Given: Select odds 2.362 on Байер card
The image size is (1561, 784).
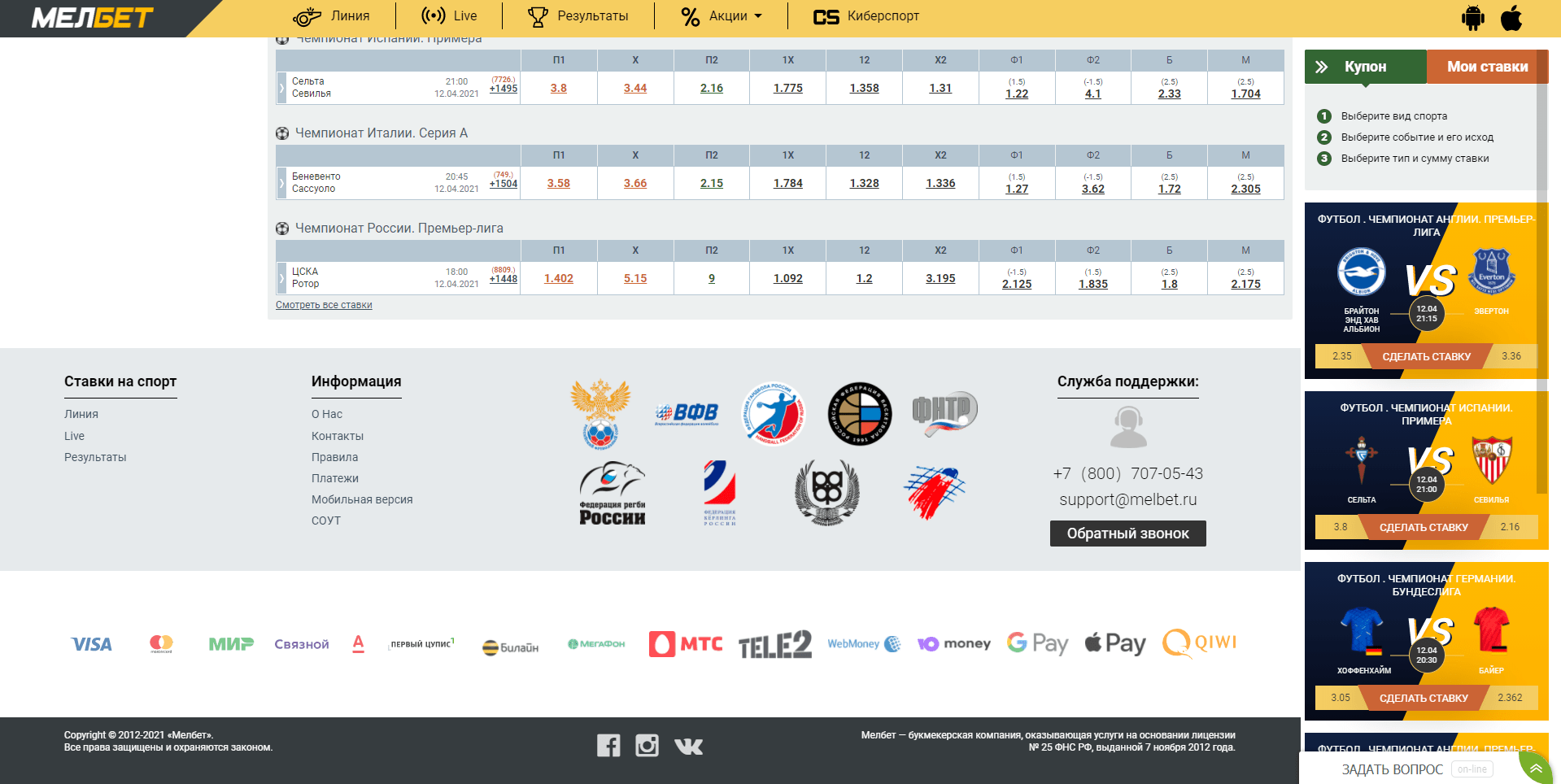Looking at the screenshot, I should pos(1510,698).
